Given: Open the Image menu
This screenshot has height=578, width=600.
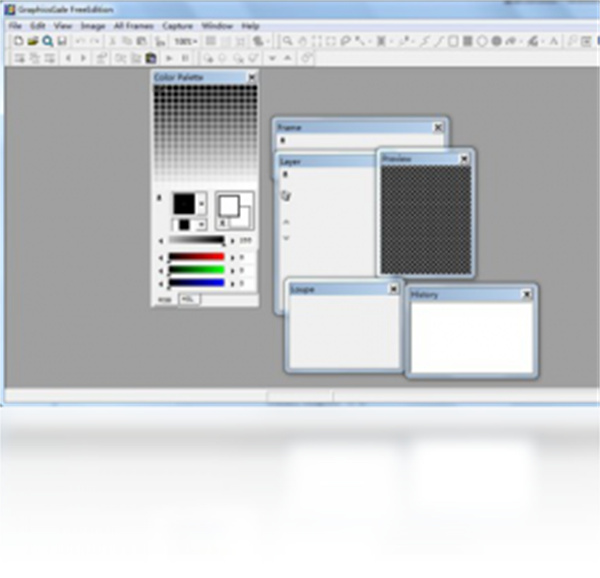Looking at the screenshot, I should pyautogui.click(x=93, y=26).
